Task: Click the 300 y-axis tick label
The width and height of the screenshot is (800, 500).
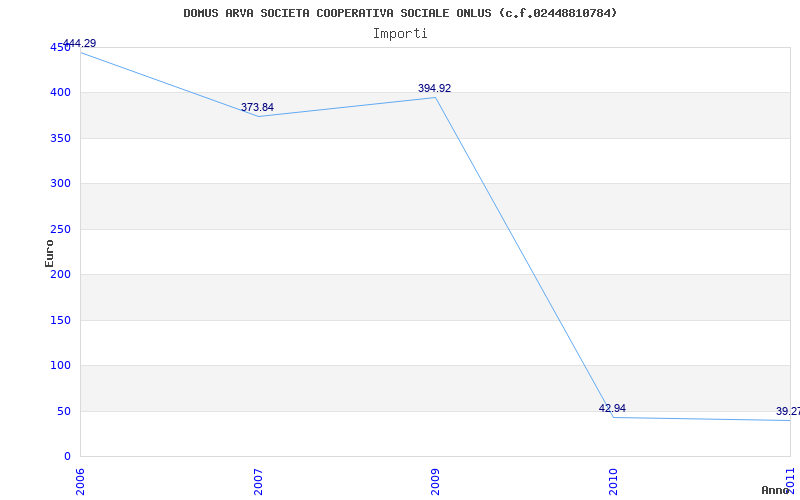Action: pyautogui.click(x=60, y=184)
